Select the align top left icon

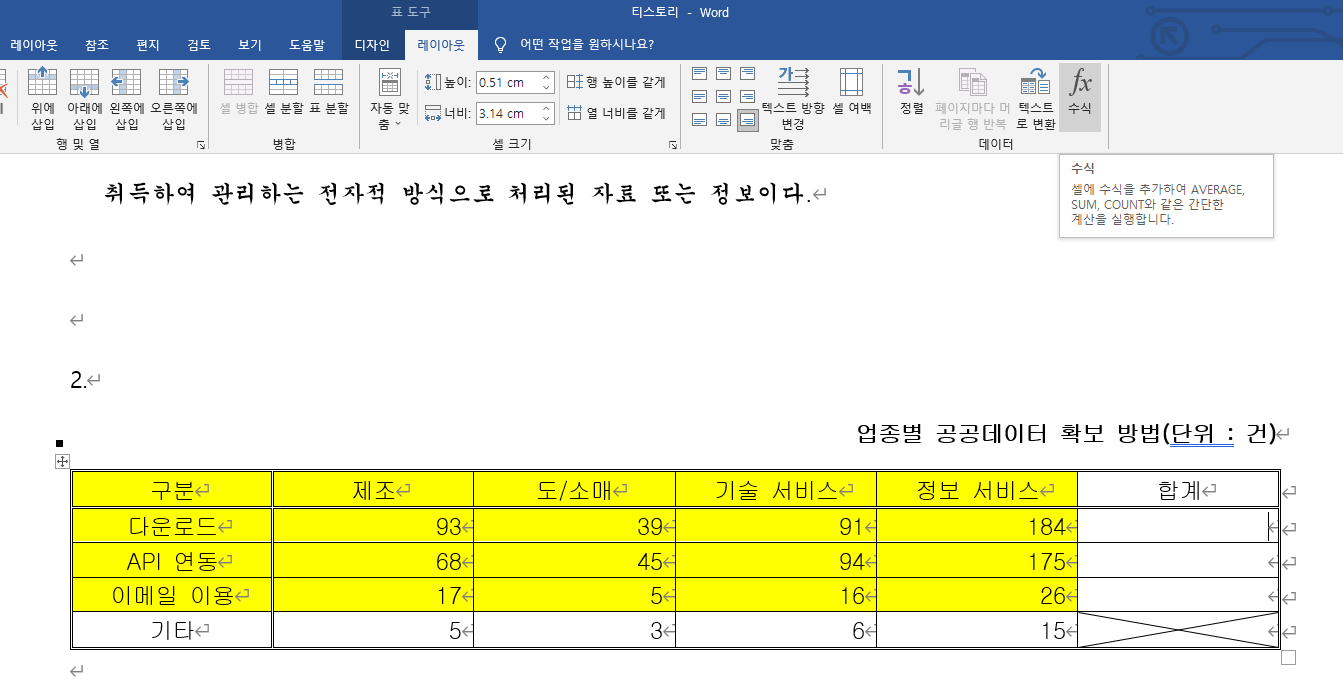tap(699, 74)
